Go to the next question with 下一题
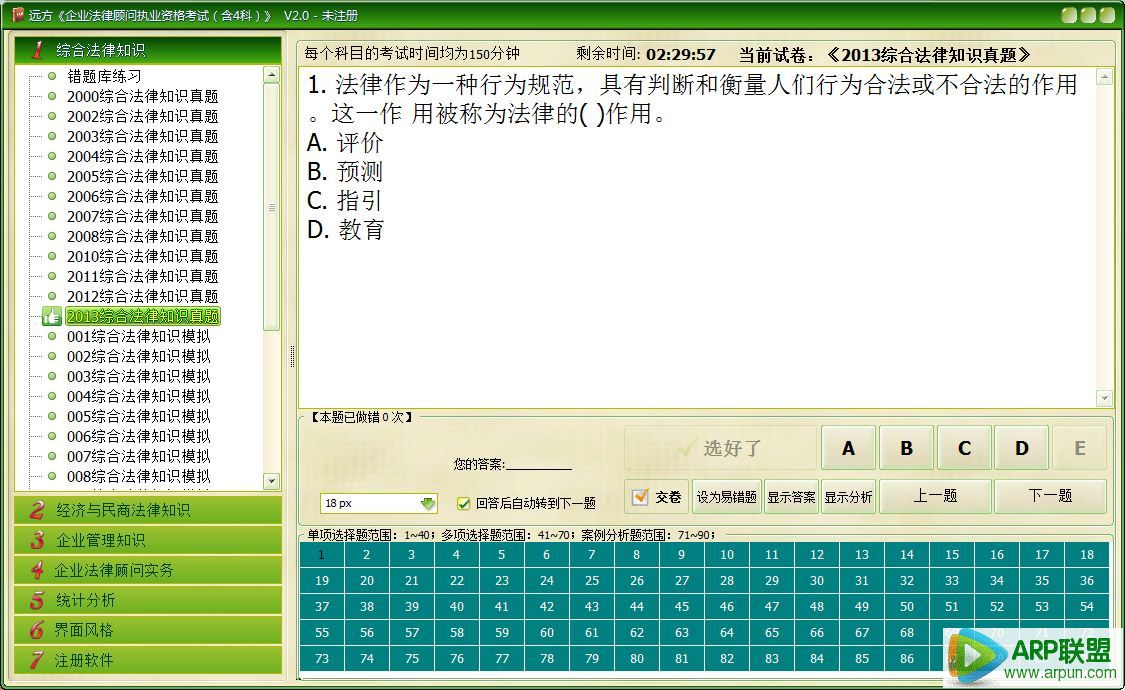The width and height of the screenshot is (1125, 690). (1050, 496)
